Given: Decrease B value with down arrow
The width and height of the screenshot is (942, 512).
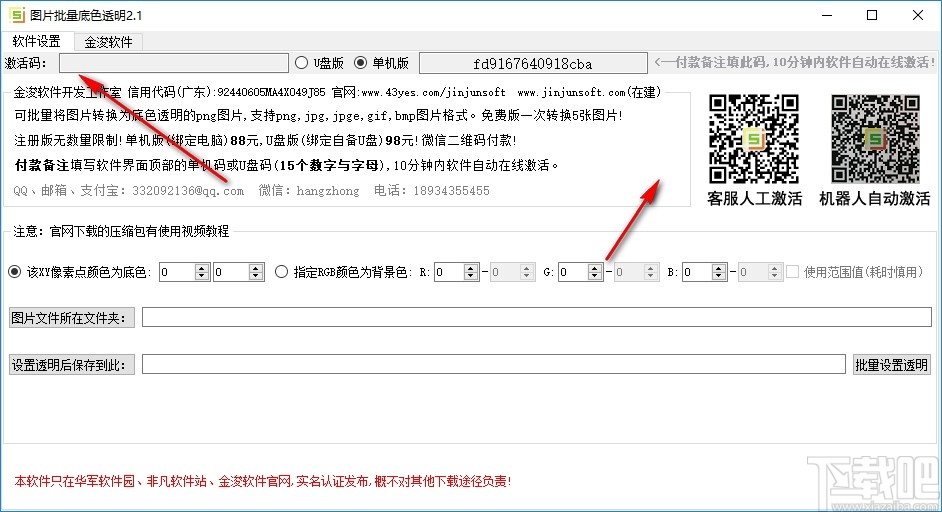Looking at the screenshot, I should tap(719, 276).
